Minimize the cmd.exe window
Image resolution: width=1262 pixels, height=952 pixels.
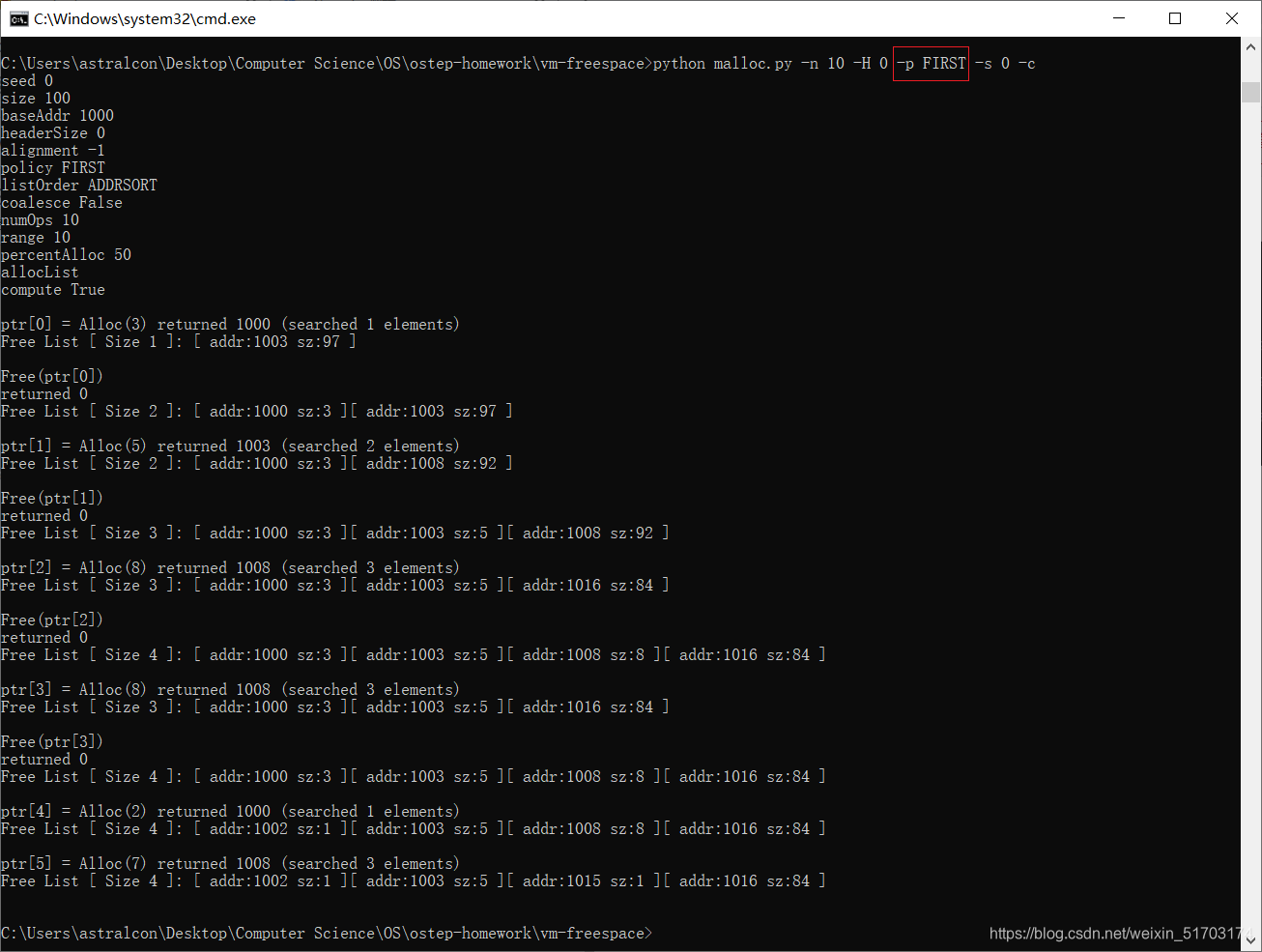coord(1119,18)
